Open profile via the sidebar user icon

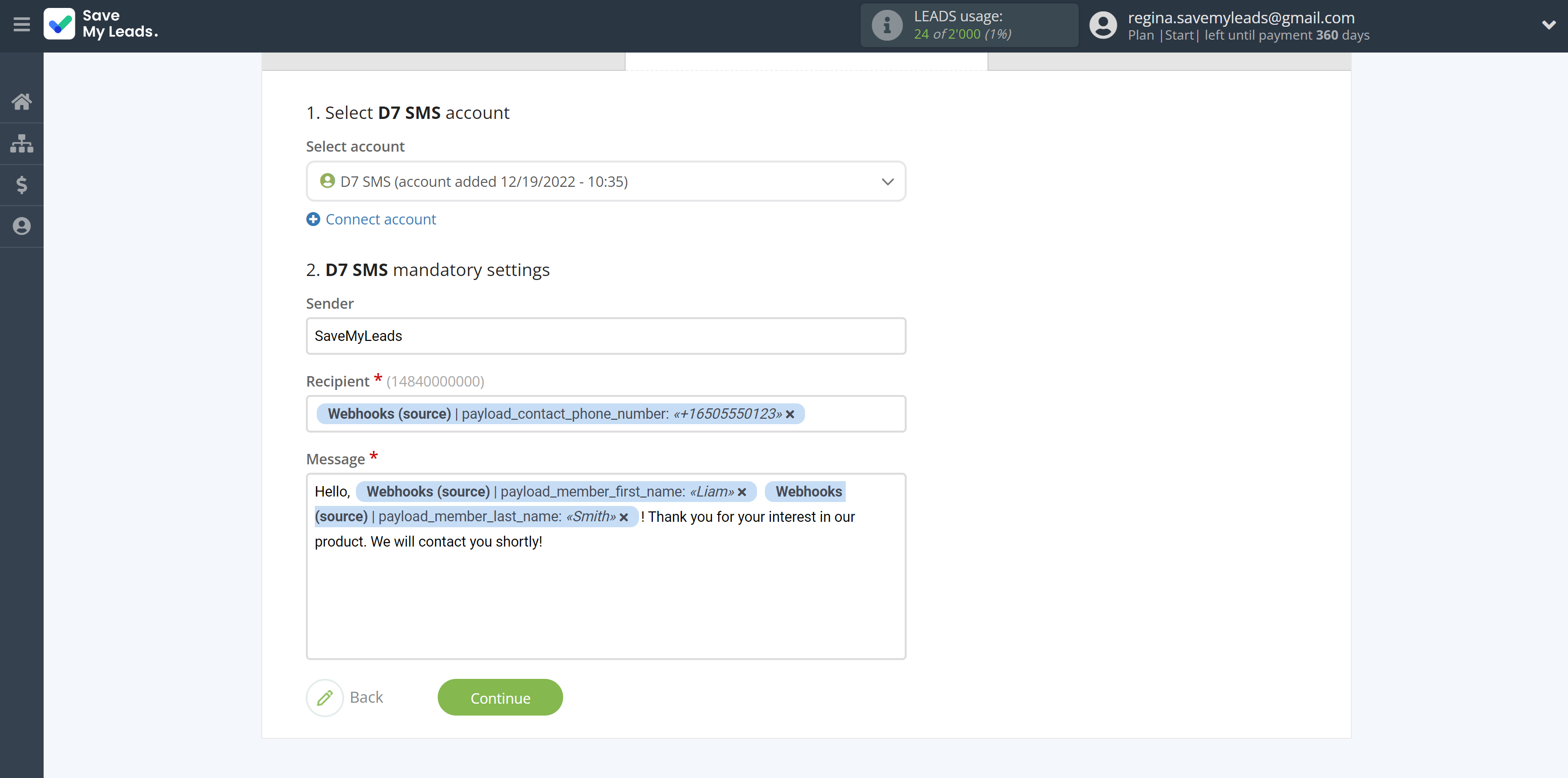pos(21,225)
